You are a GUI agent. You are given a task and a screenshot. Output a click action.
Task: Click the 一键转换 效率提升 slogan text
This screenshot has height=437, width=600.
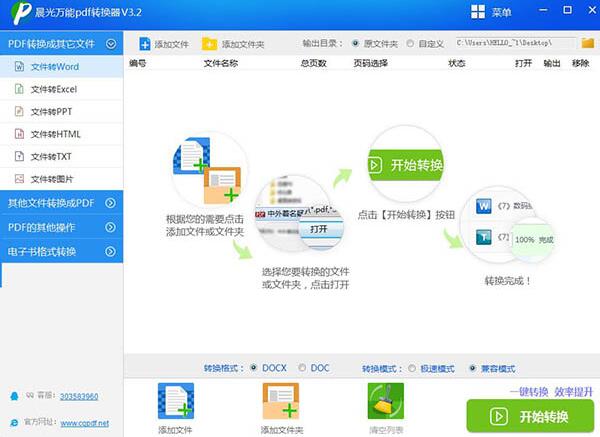pyautogui.click(x=551, y=392)
